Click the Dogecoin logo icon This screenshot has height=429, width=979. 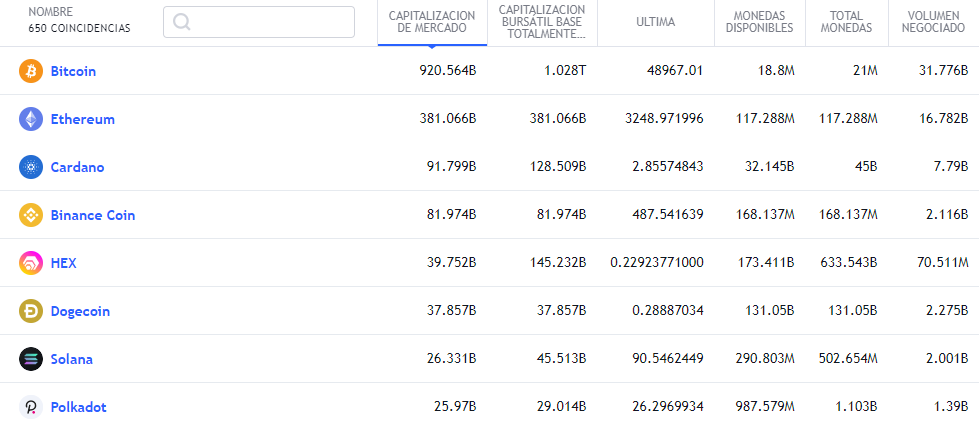point(31,311)
